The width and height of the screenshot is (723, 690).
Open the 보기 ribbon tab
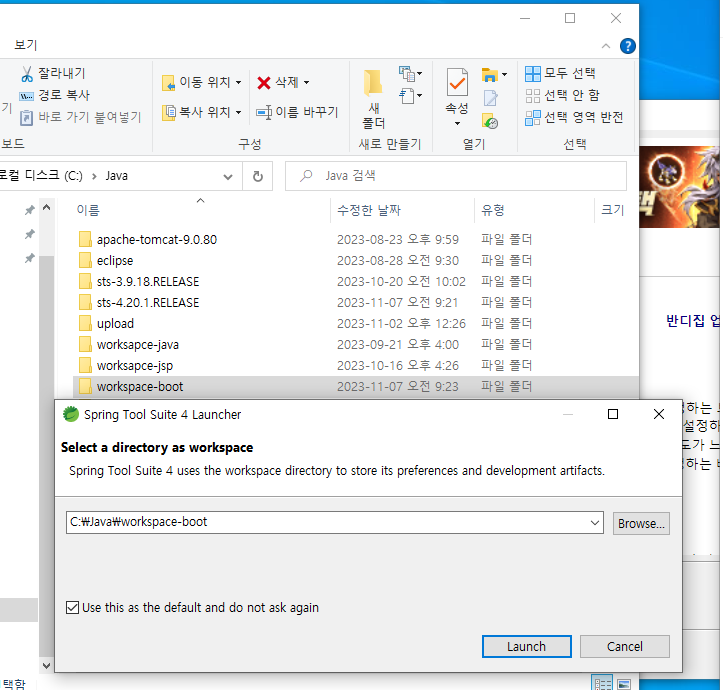(25, 45)
